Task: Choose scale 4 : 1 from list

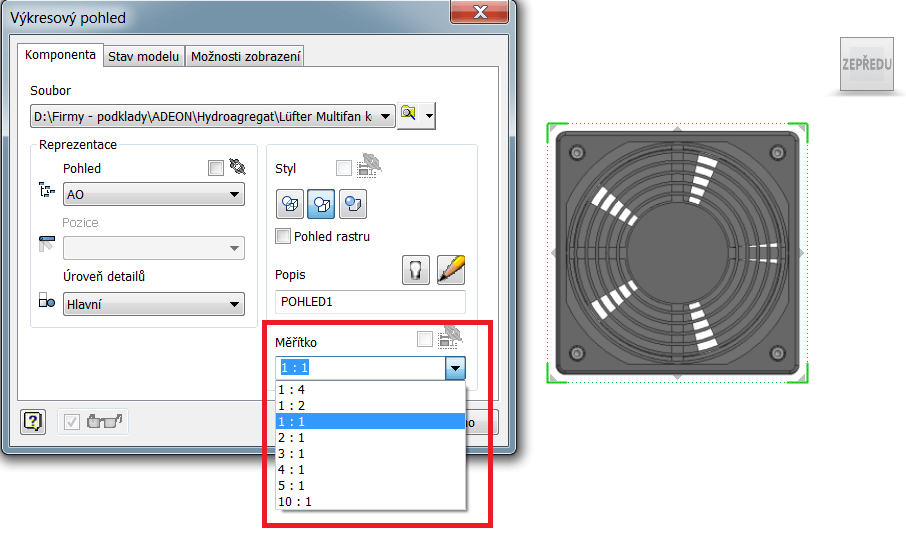Action: pyautogui.click(x=370, y=469)
